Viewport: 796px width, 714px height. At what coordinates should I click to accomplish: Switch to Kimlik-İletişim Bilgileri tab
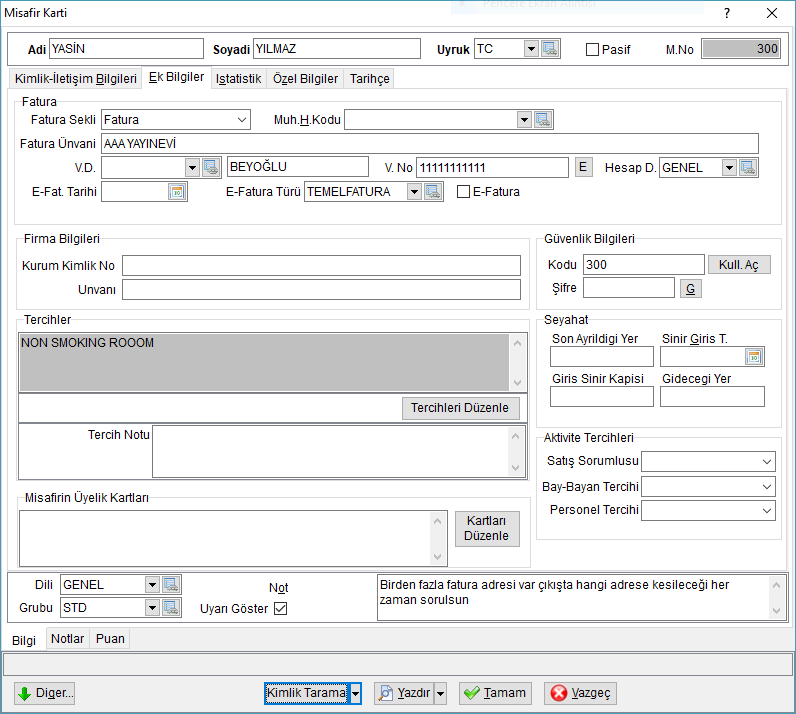75,79
